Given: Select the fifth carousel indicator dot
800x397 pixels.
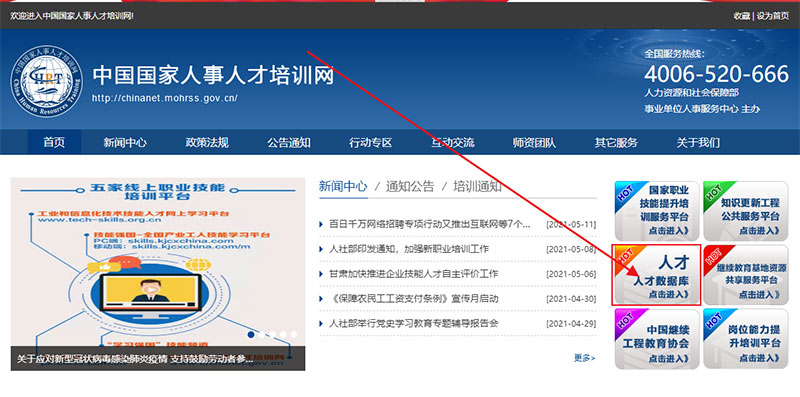Looking at the screenshot, I should coord(294,335).
